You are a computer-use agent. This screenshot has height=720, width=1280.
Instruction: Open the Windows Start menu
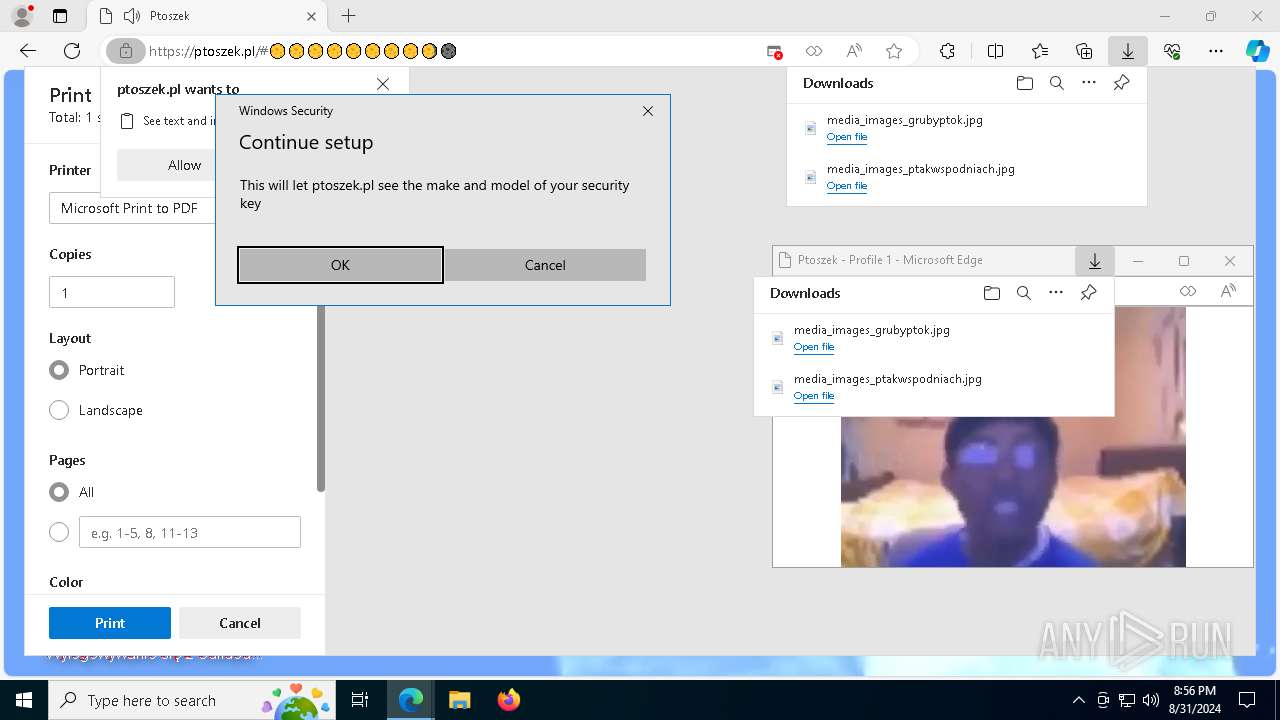(22, 700)
